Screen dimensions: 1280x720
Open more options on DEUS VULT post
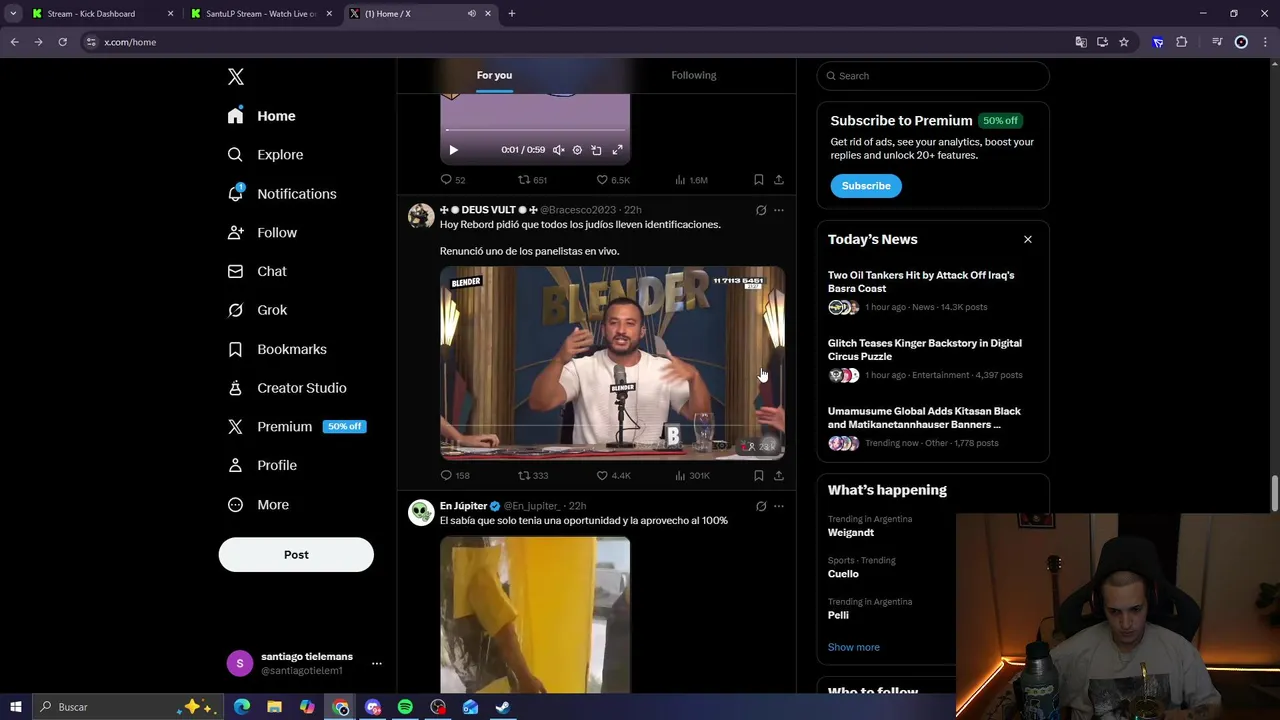pos(779,210)
